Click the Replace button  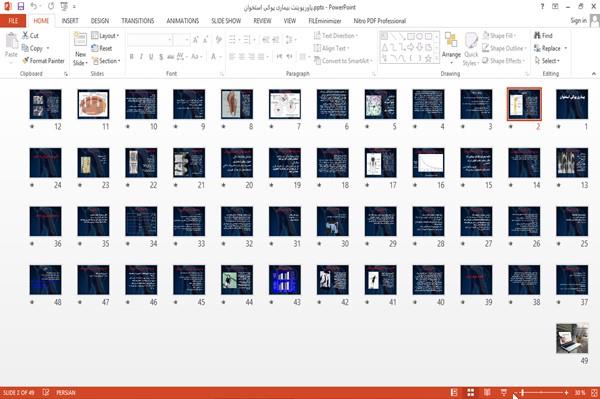(551, 48)
